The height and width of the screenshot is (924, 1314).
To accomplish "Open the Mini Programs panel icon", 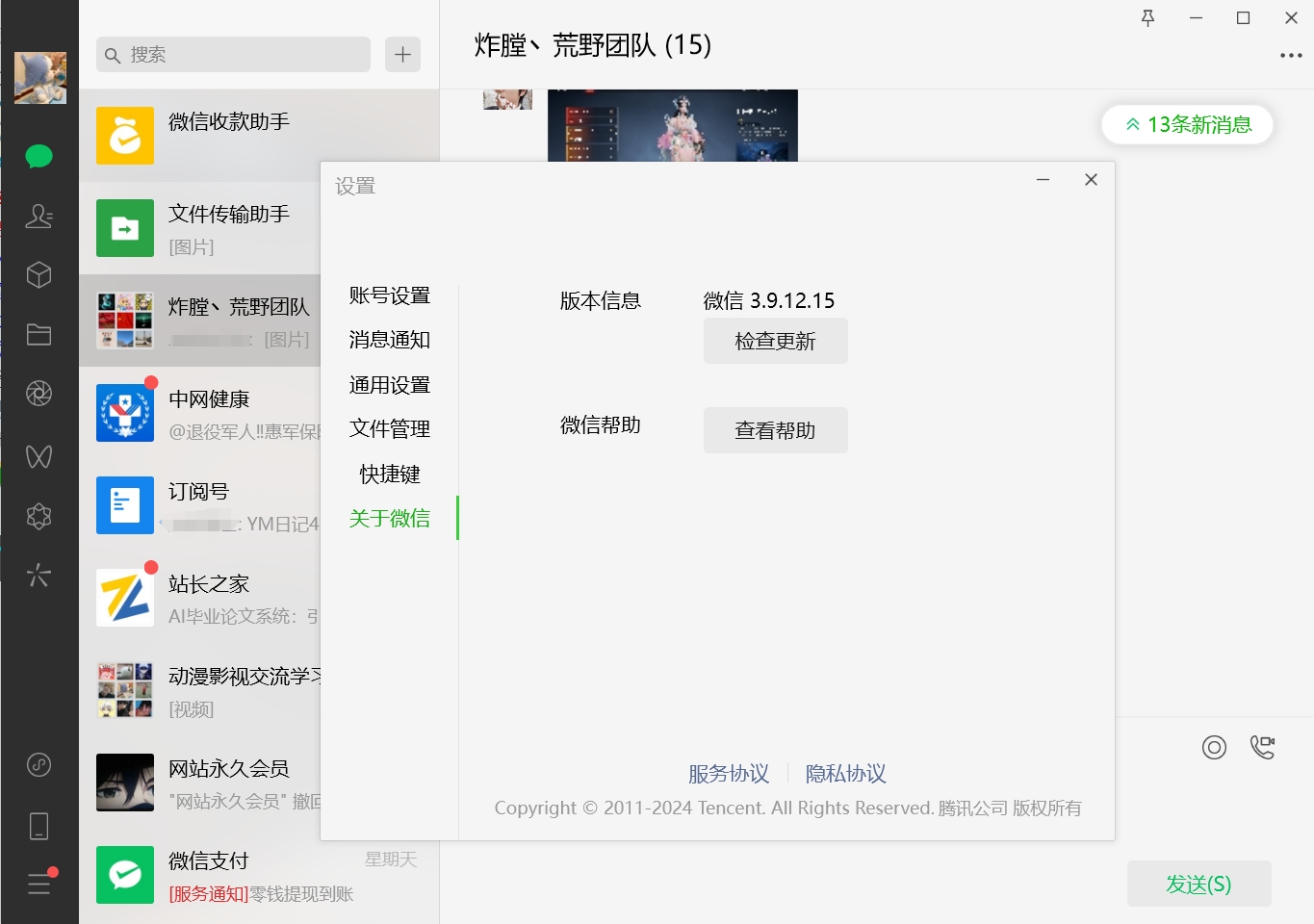I will [39, 765].
